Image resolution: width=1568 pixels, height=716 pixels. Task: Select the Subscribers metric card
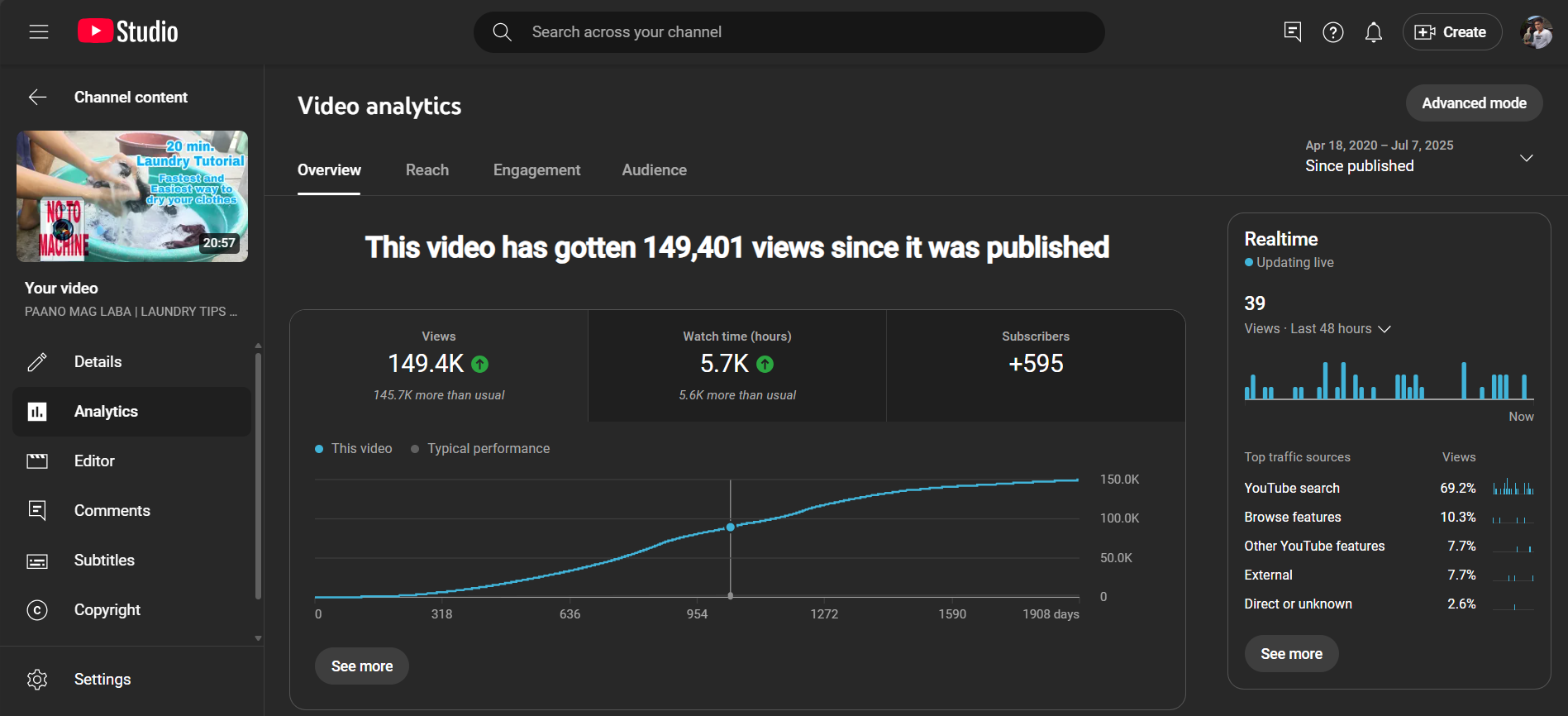tap(1036, 365)
